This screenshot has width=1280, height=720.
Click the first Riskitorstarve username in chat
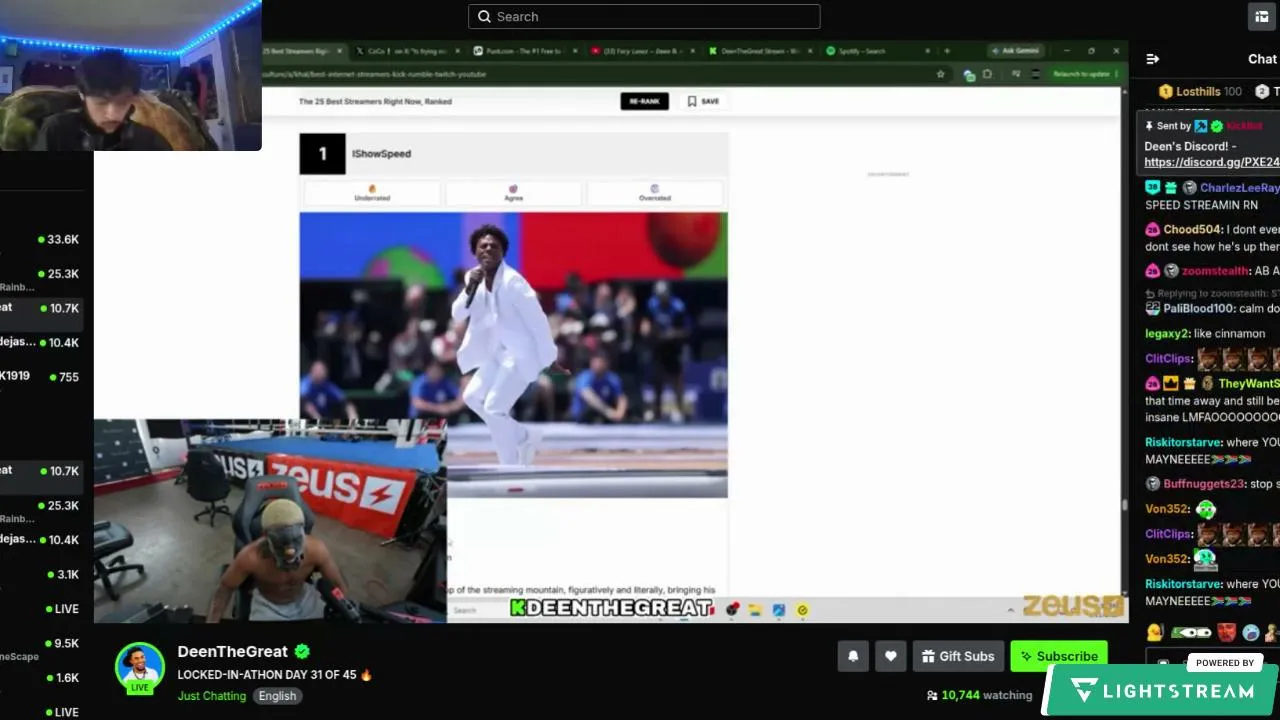1183,443
